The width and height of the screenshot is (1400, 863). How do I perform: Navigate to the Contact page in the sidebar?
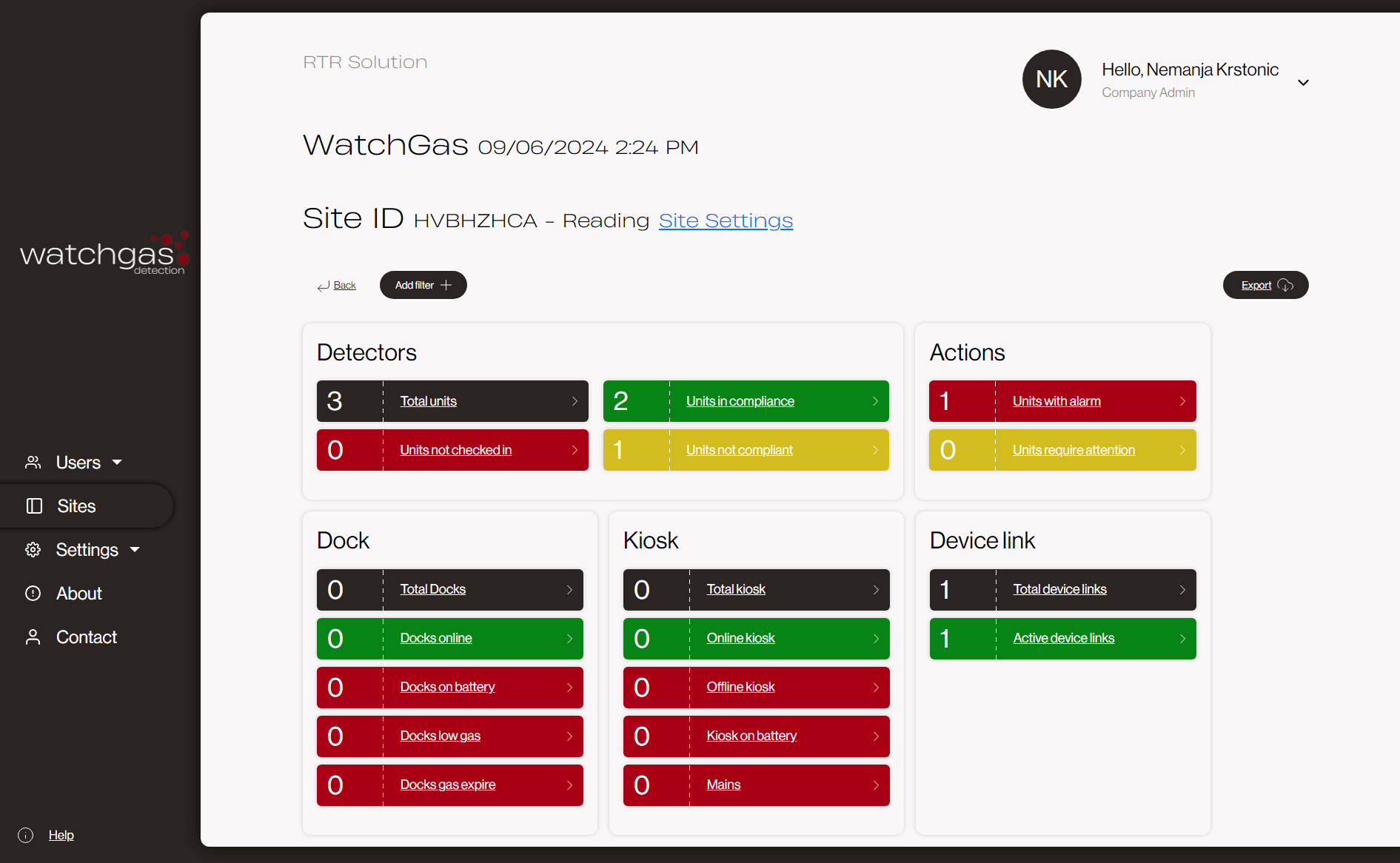[86, 637]
